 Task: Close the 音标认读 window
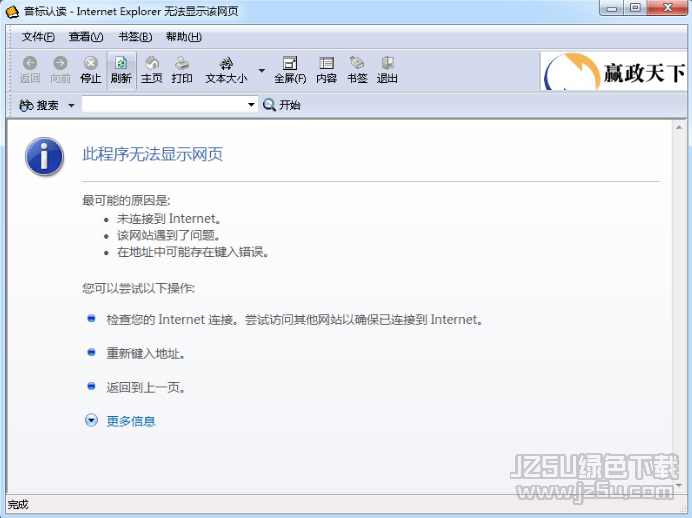point(668,8)
